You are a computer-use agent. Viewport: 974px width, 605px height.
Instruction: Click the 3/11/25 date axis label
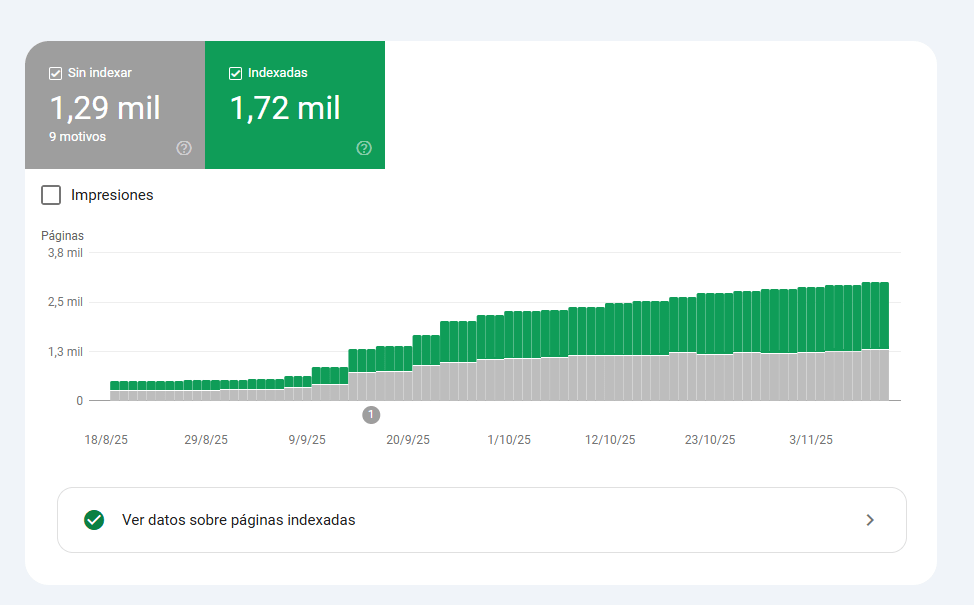[811, 440]
